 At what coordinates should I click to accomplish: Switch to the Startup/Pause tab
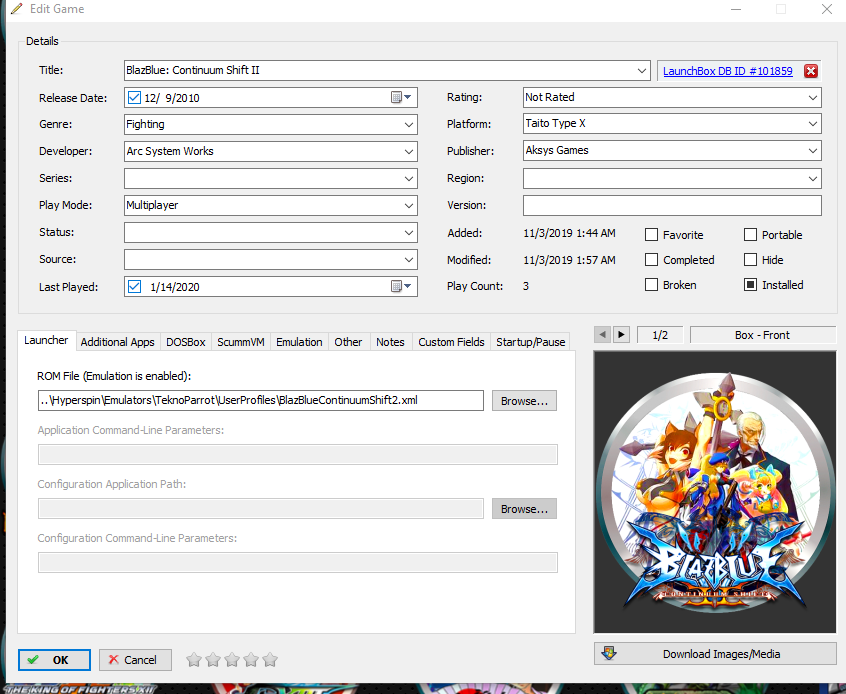(530, 342)
